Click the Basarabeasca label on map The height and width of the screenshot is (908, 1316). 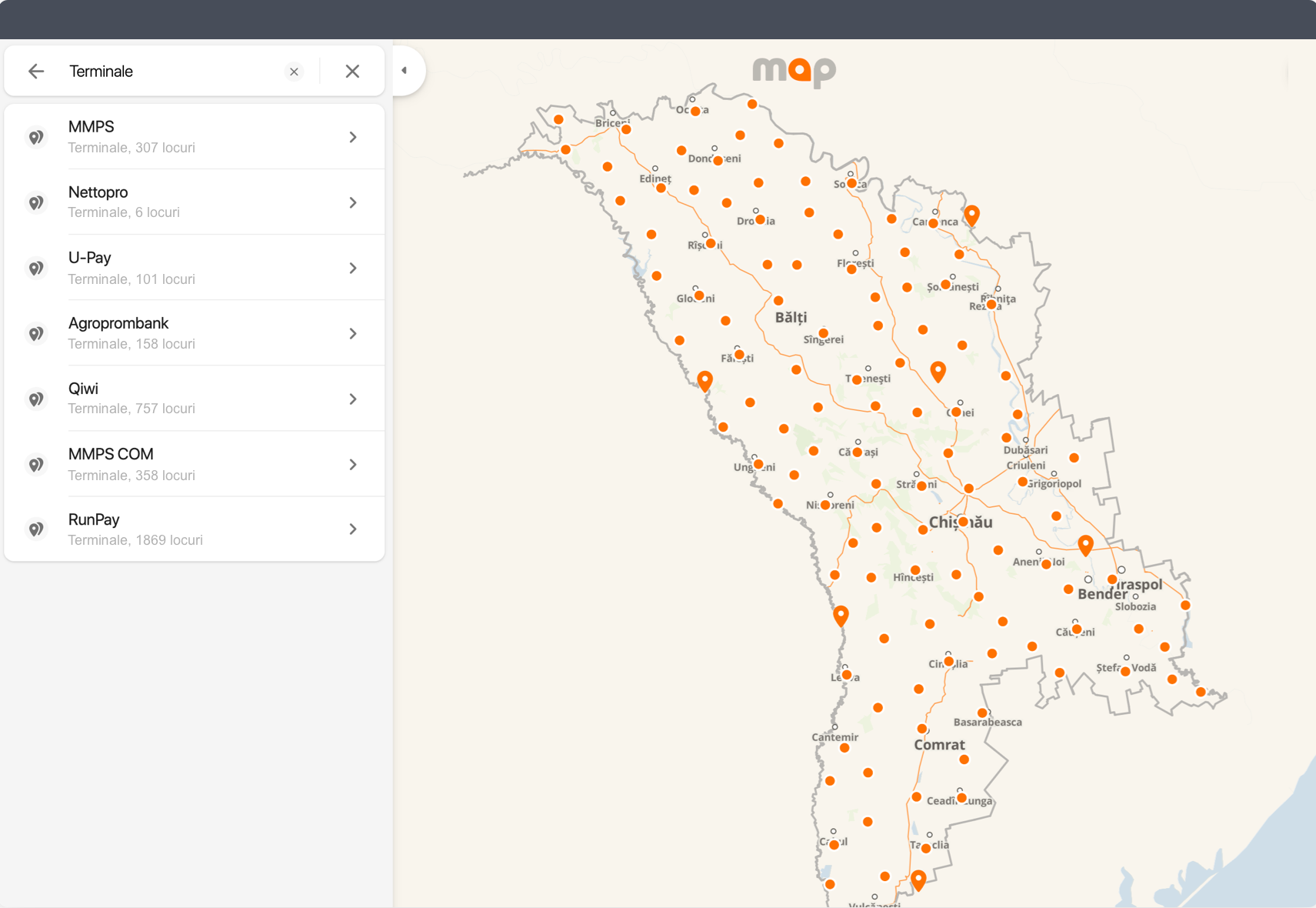click(x=988, y=722)
